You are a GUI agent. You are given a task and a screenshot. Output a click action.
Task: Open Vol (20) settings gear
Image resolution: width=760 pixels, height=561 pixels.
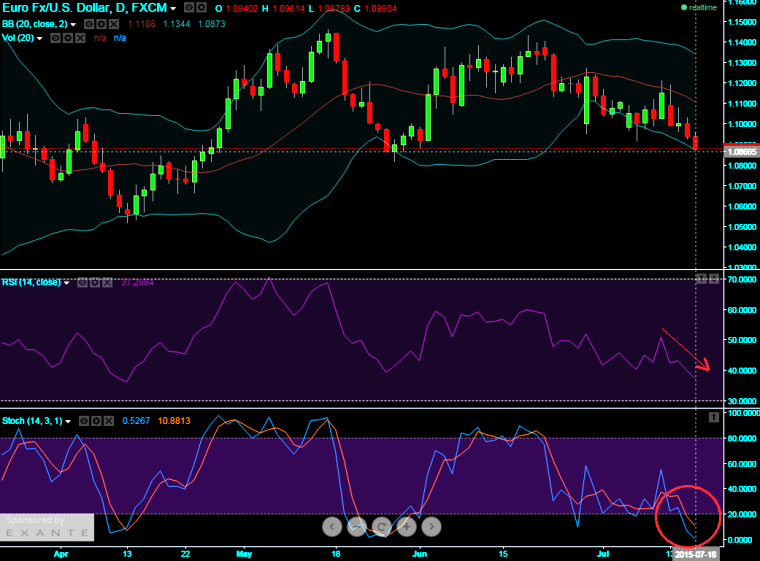pyautogui.click(x=68, y=38)
